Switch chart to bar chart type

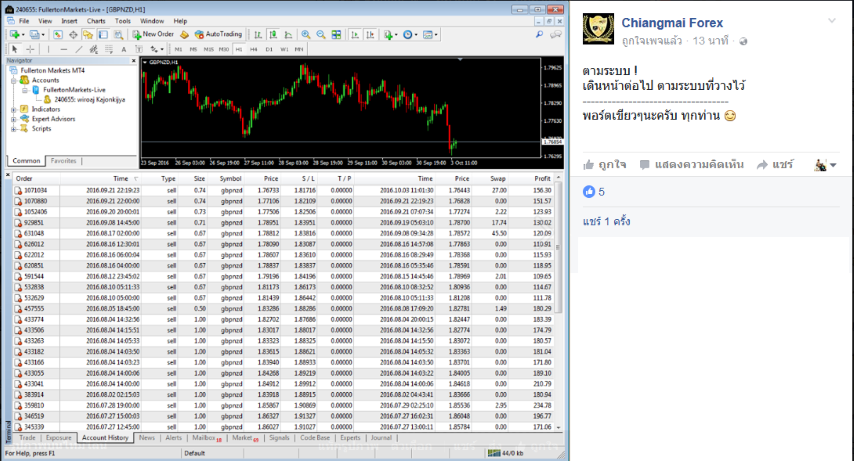(258, 34)
